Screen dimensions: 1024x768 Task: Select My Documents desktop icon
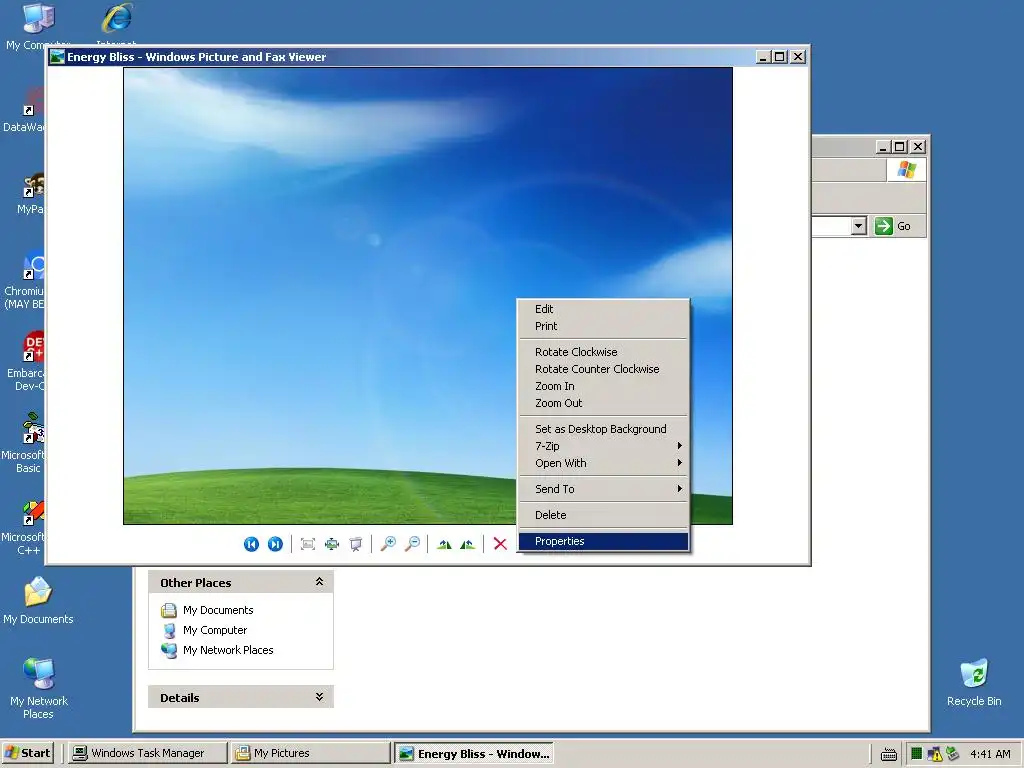pyautogui.click(x=38, y=601)
